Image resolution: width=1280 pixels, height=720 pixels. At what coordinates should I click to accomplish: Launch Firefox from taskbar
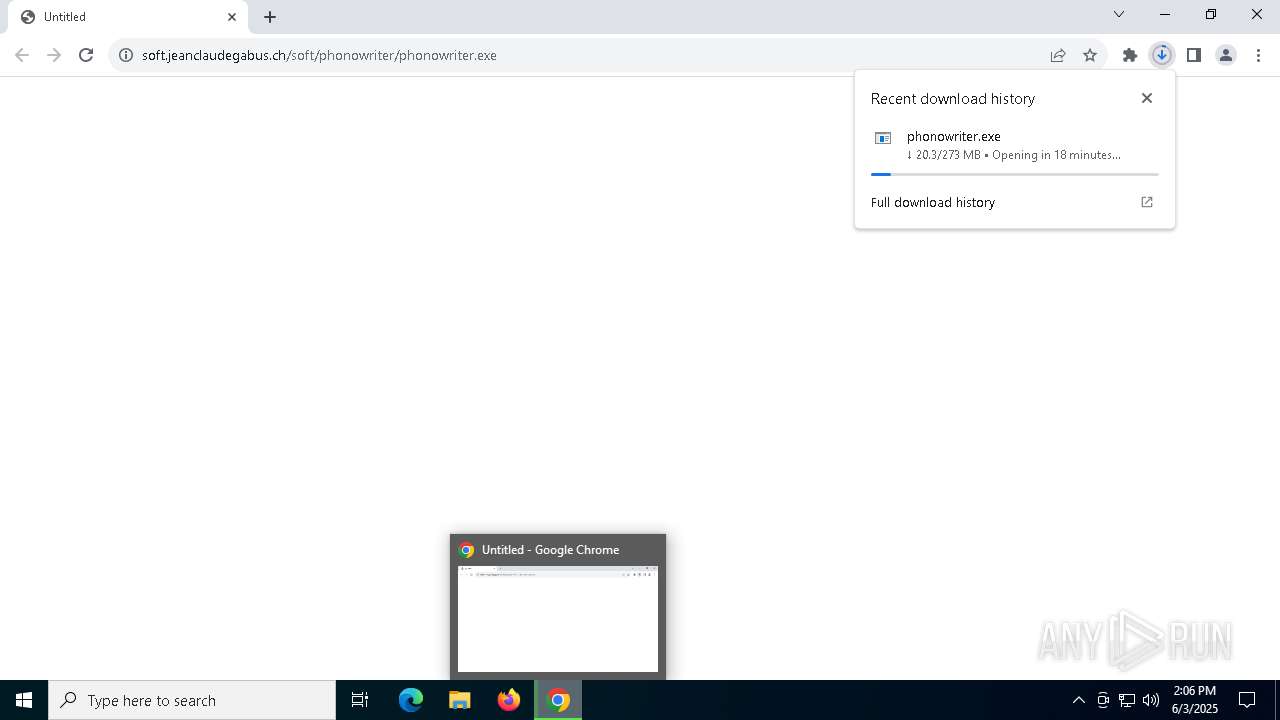pyautogui.click(x=509, y=700)
